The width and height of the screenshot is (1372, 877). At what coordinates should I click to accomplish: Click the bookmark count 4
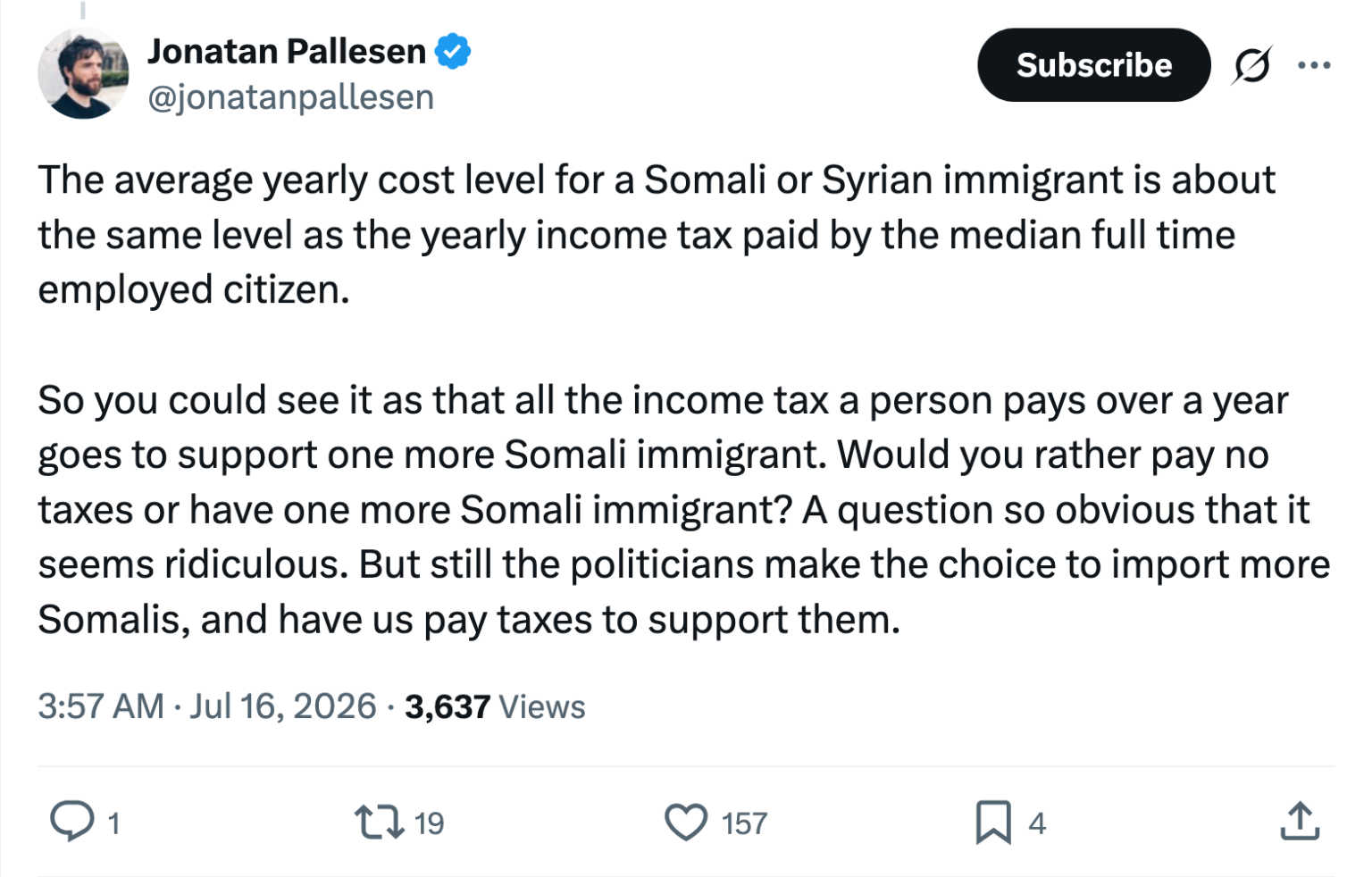pos(1036,823)
